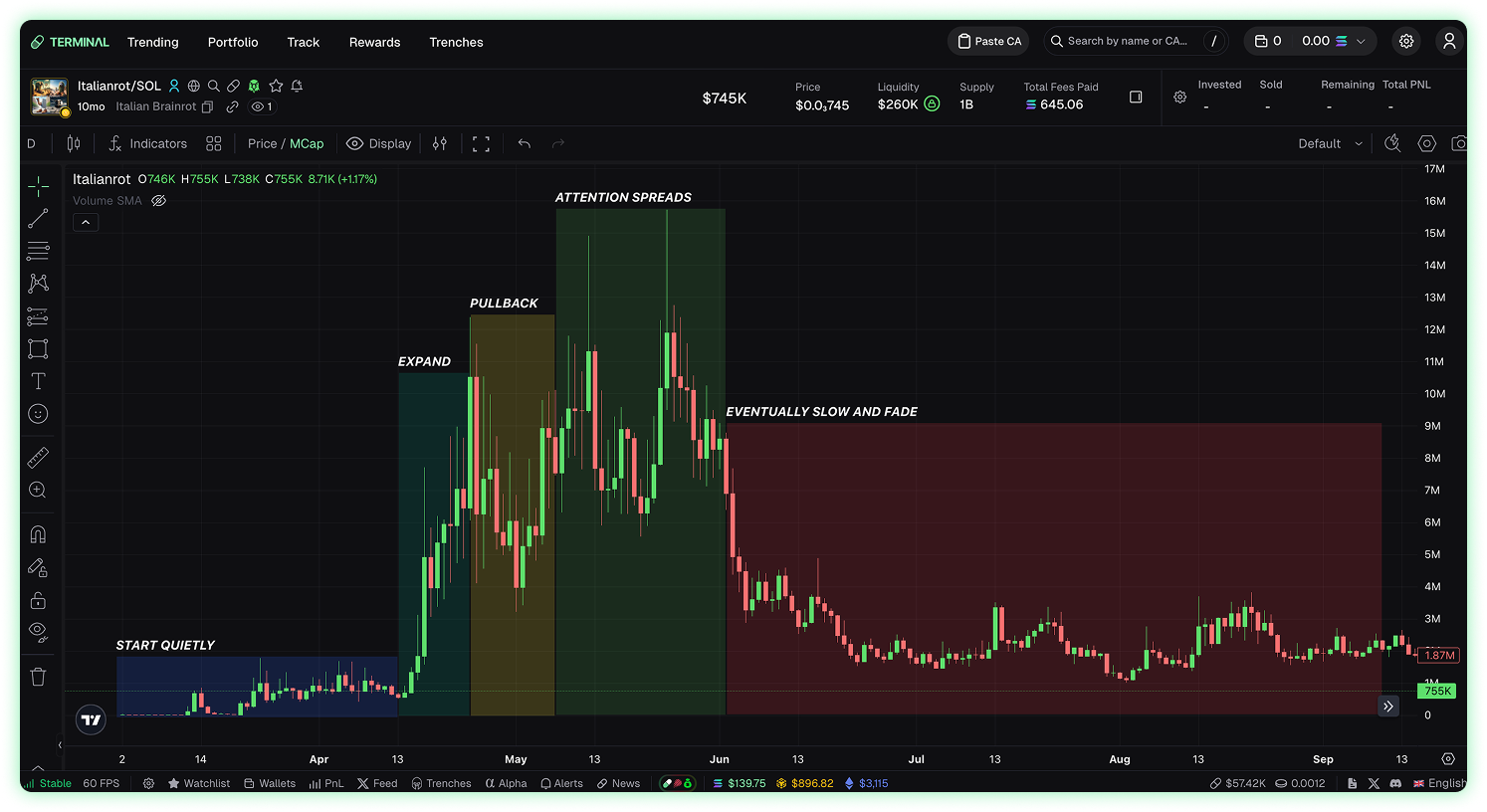The height and width of the screenshot is (812, 1487).
Task: Click the search by name field
Action: [1127, 42]
